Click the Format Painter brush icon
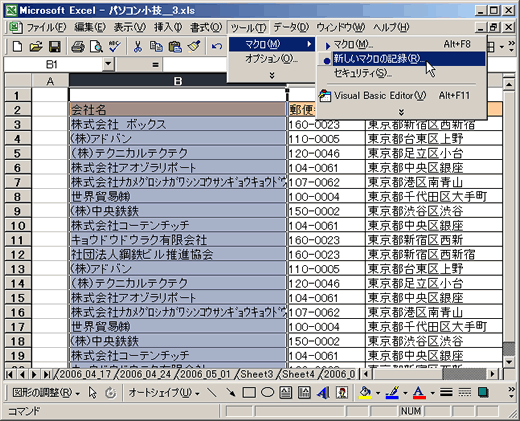The height and width of the screenshot is (421, 520). pos(194,46)
